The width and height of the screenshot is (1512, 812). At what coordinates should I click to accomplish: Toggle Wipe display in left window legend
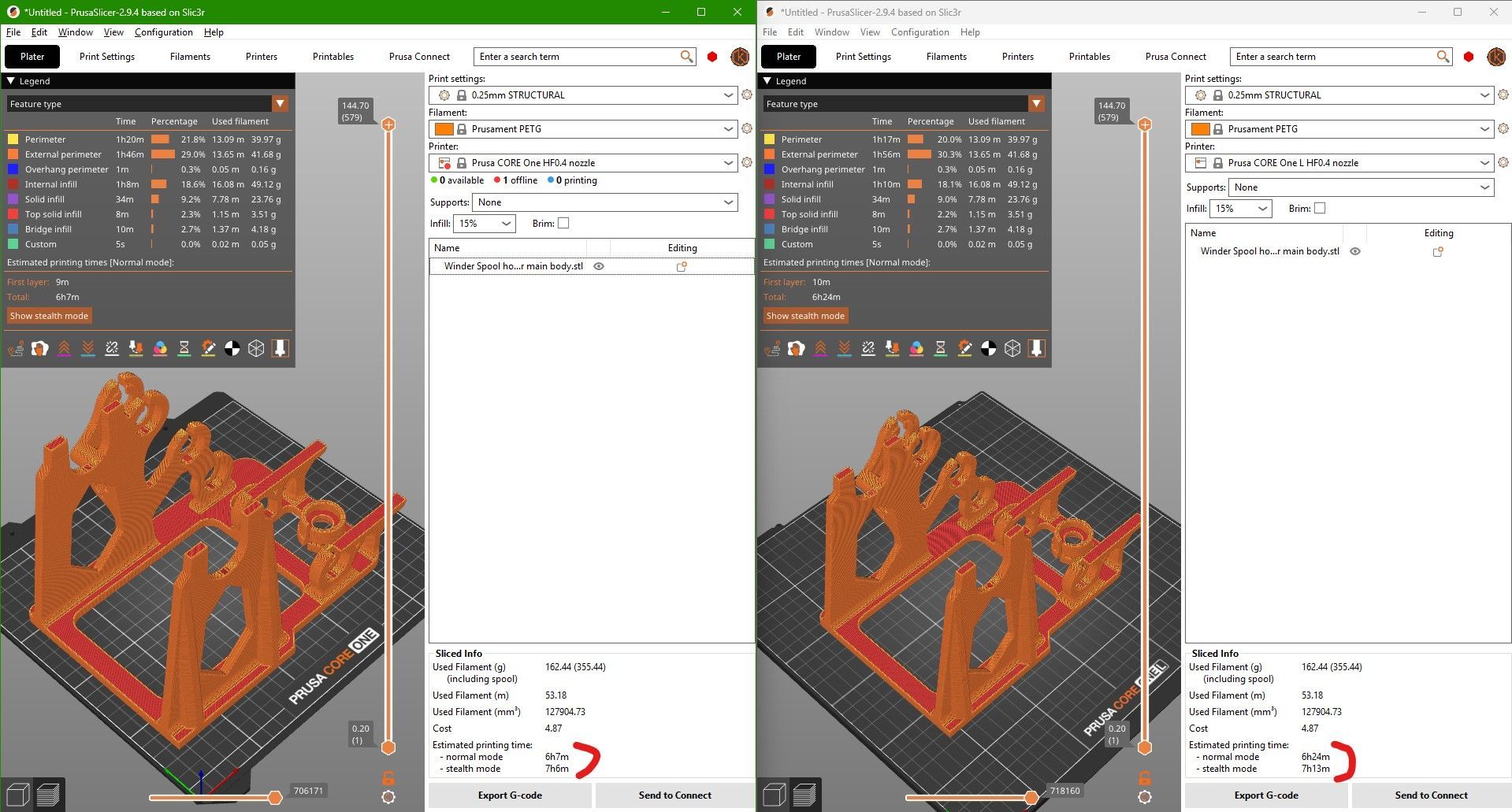pyautogui.click(x=40, y=348)
